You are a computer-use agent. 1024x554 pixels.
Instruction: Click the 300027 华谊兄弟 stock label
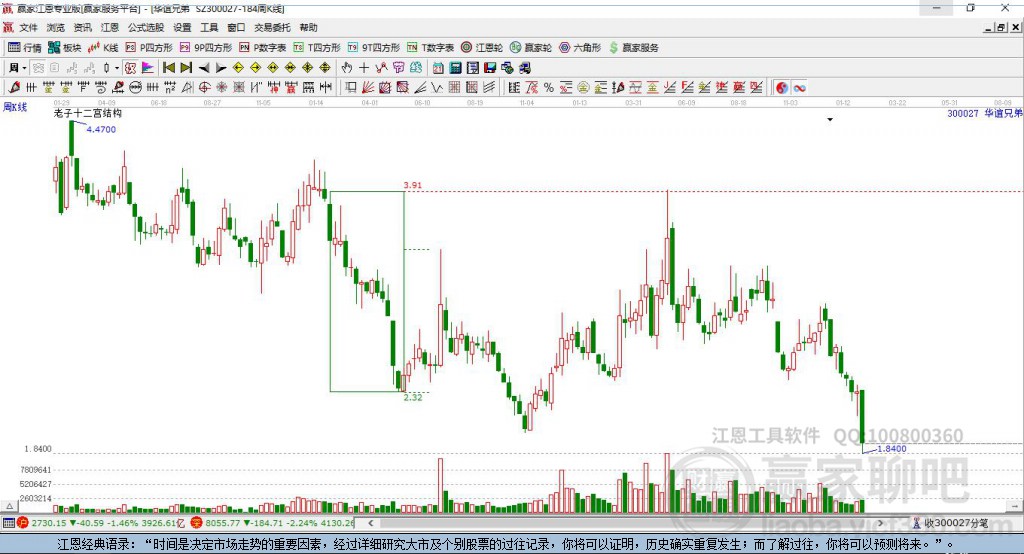click(x=984, y=113)
